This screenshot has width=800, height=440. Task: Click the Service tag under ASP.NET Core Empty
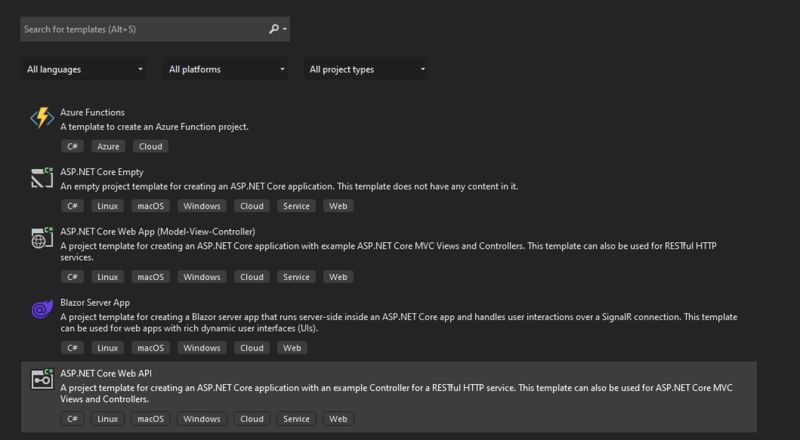pos(296,206)
